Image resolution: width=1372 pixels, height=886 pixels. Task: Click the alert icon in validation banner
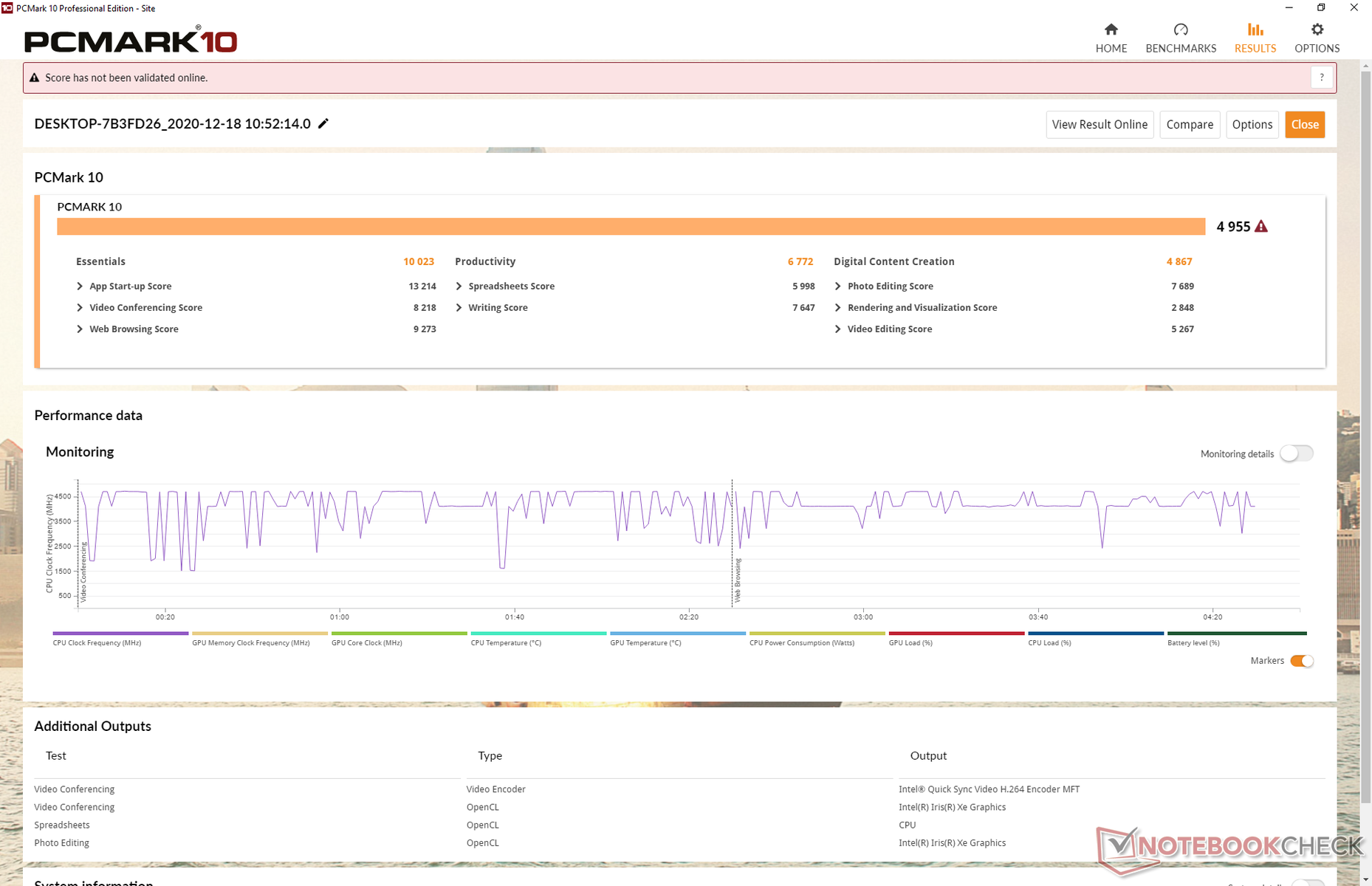click(x=34, y=78)
